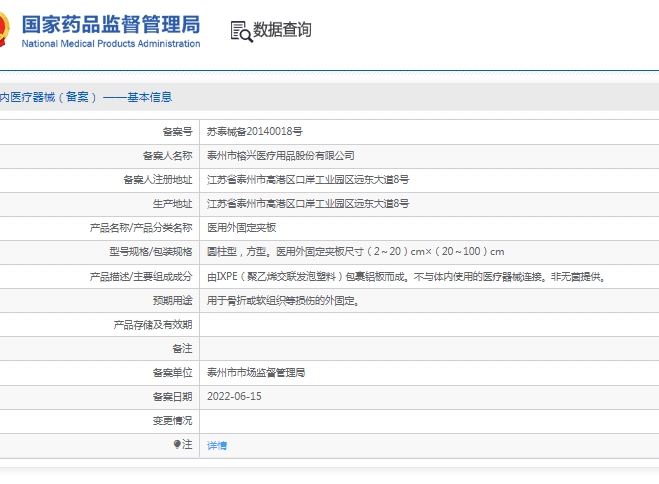The width and height of the screenshot is (659, 484).
Task: Click the 备案号 label
Action: (x=177, y=132)
